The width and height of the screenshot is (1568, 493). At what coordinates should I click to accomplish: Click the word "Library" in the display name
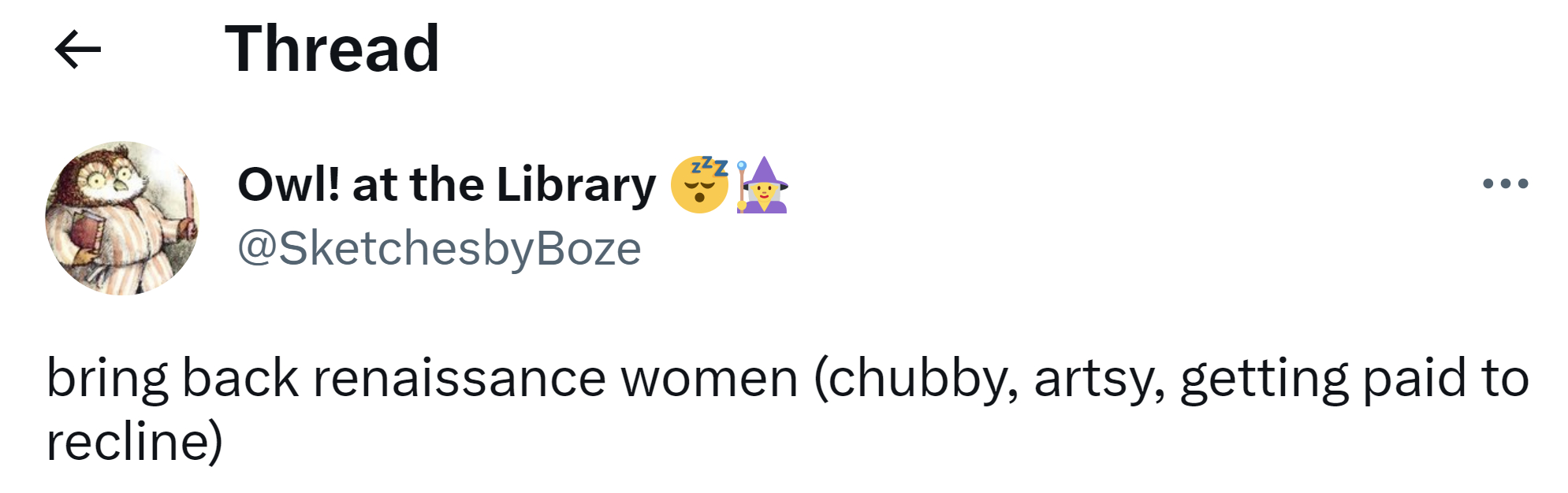tap(576, 185)
